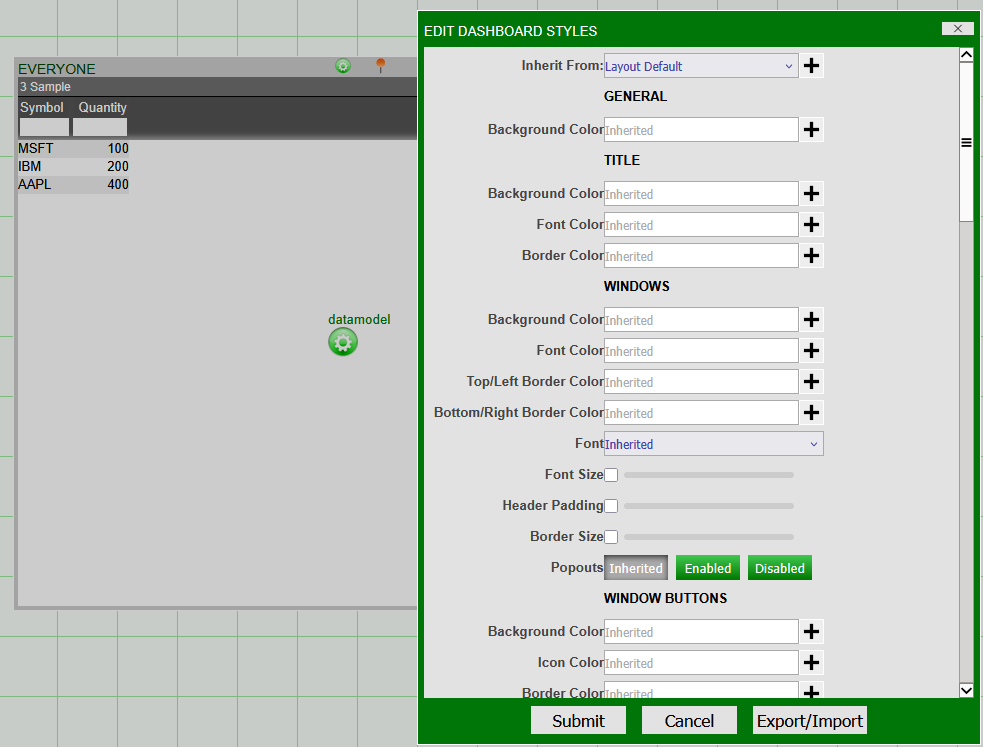Enable the Font Size checkbox
983x747 pixels.
click(x=611, y=475)
